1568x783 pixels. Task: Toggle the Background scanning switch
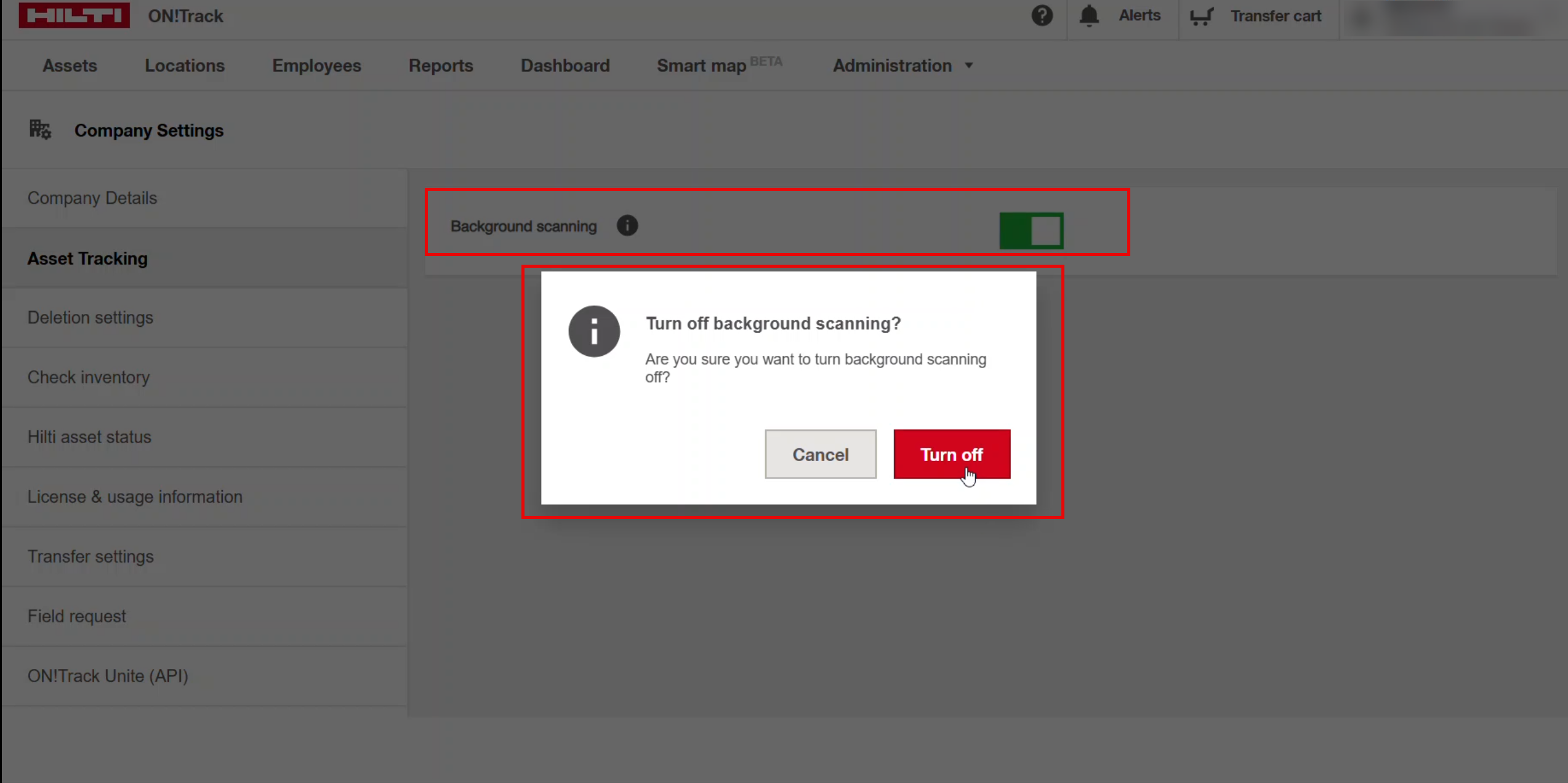(x=1031, y=231)
